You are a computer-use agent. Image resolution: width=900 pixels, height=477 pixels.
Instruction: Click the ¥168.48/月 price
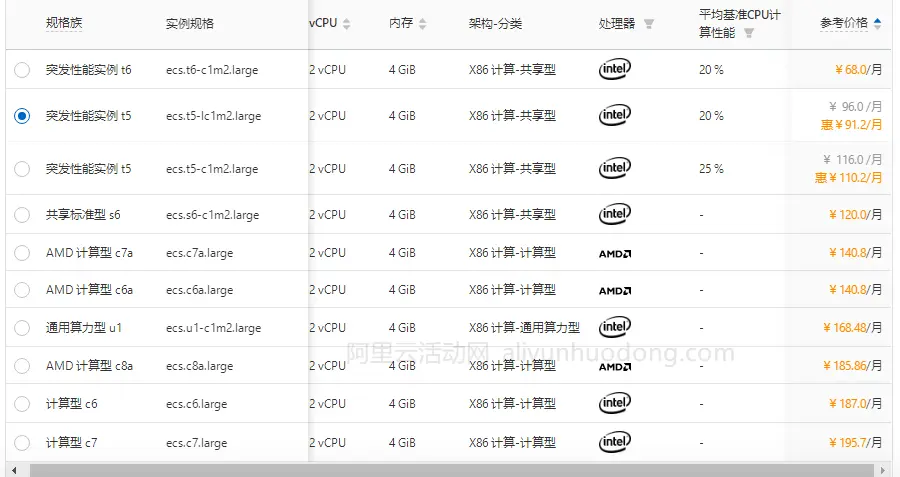[852, 327]
